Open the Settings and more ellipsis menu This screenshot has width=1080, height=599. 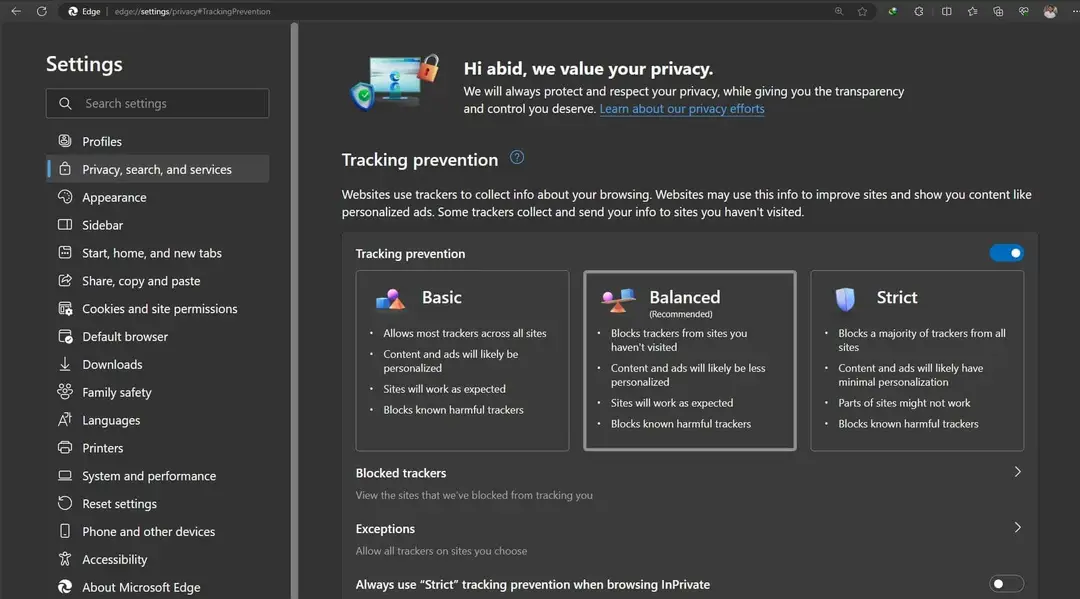1074,11
